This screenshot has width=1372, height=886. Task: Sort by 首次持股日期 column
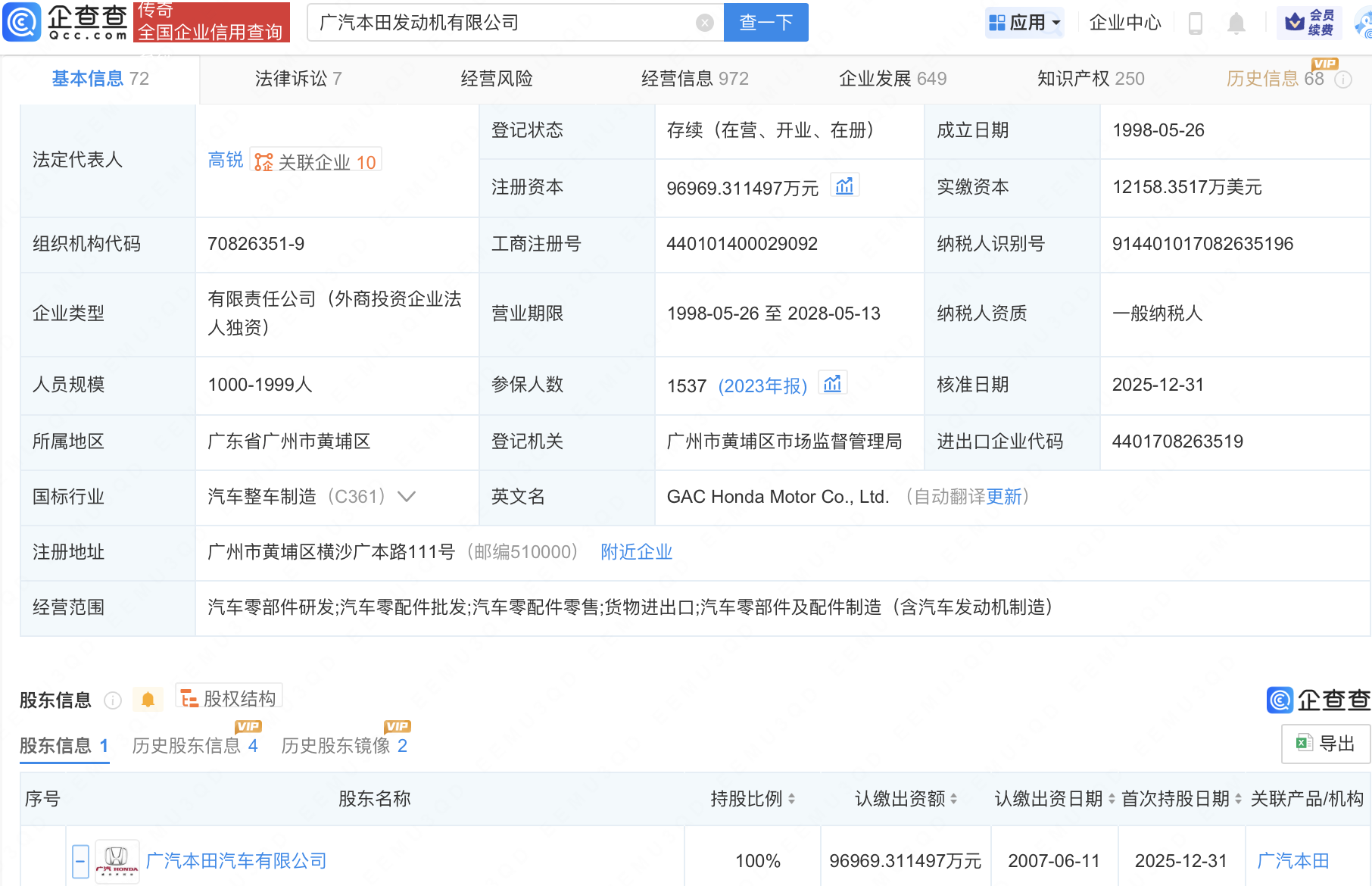click(1238, 799)
